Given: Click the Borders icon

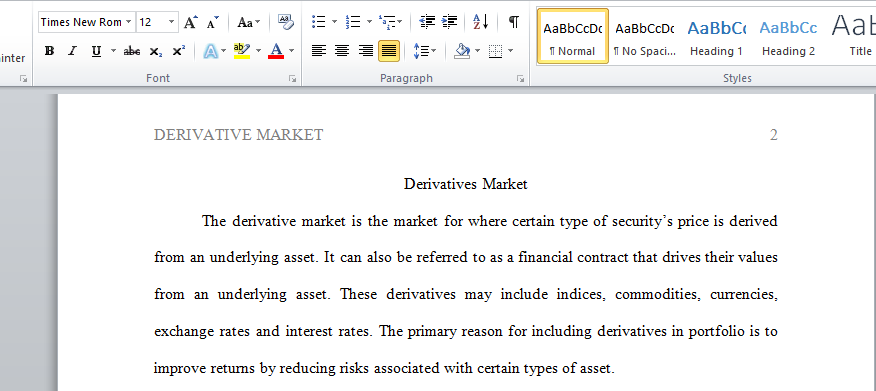Looking at the screenshot, I should [x=496, y=51].
